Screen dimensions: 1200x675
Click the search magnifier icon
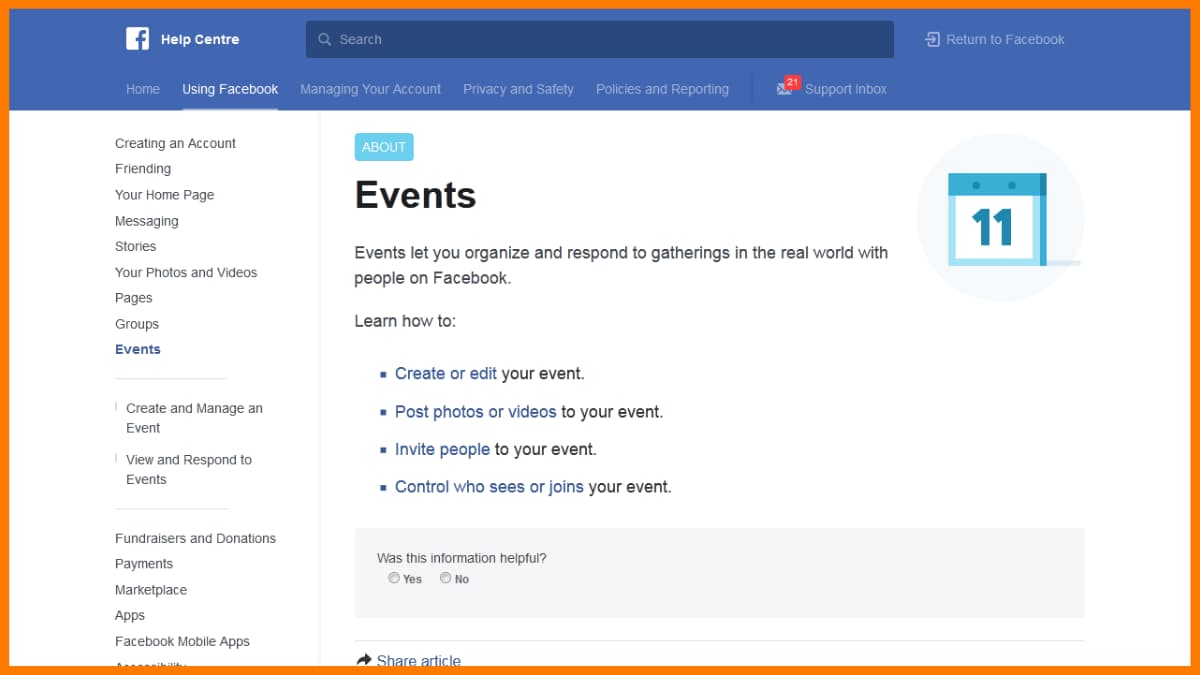pos(325,39)
